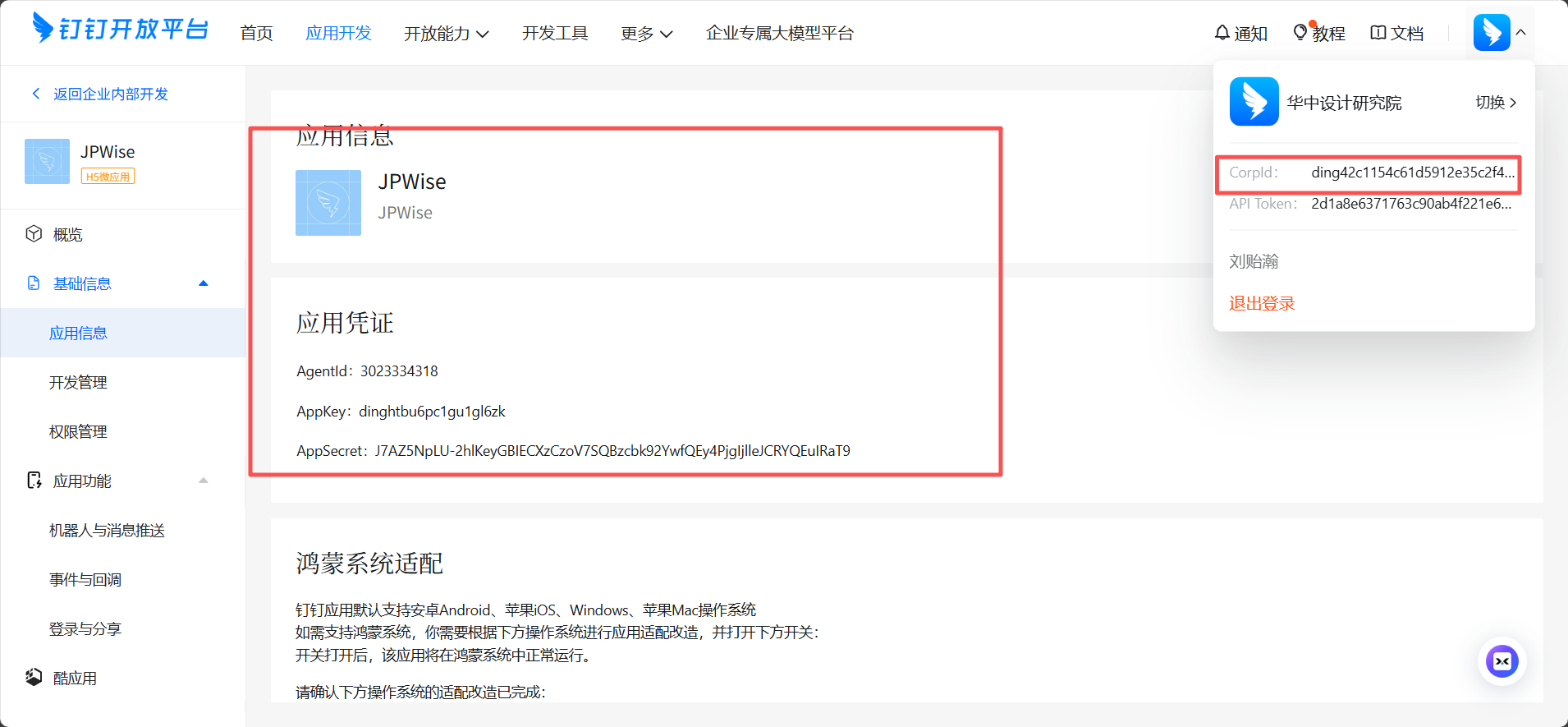Open 机器人与消息推送 in the sidebar
This screenshot has width=1568, height=727.
107,530
